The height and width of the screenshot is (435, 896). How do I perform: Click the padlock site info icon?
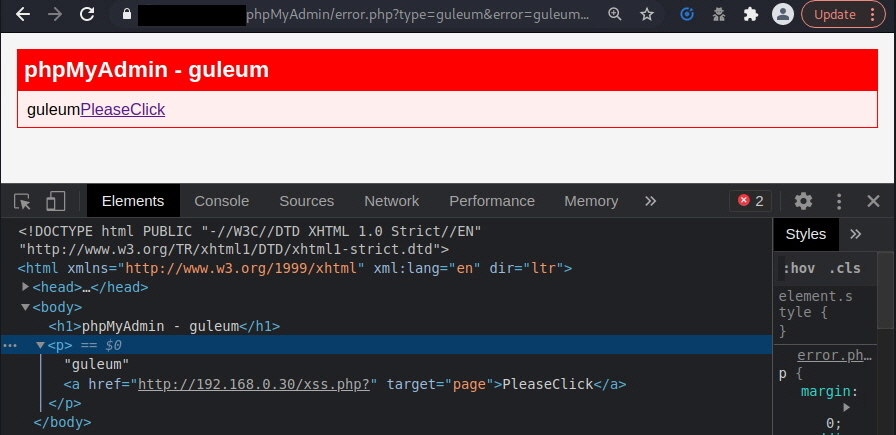tap(127, 14)
